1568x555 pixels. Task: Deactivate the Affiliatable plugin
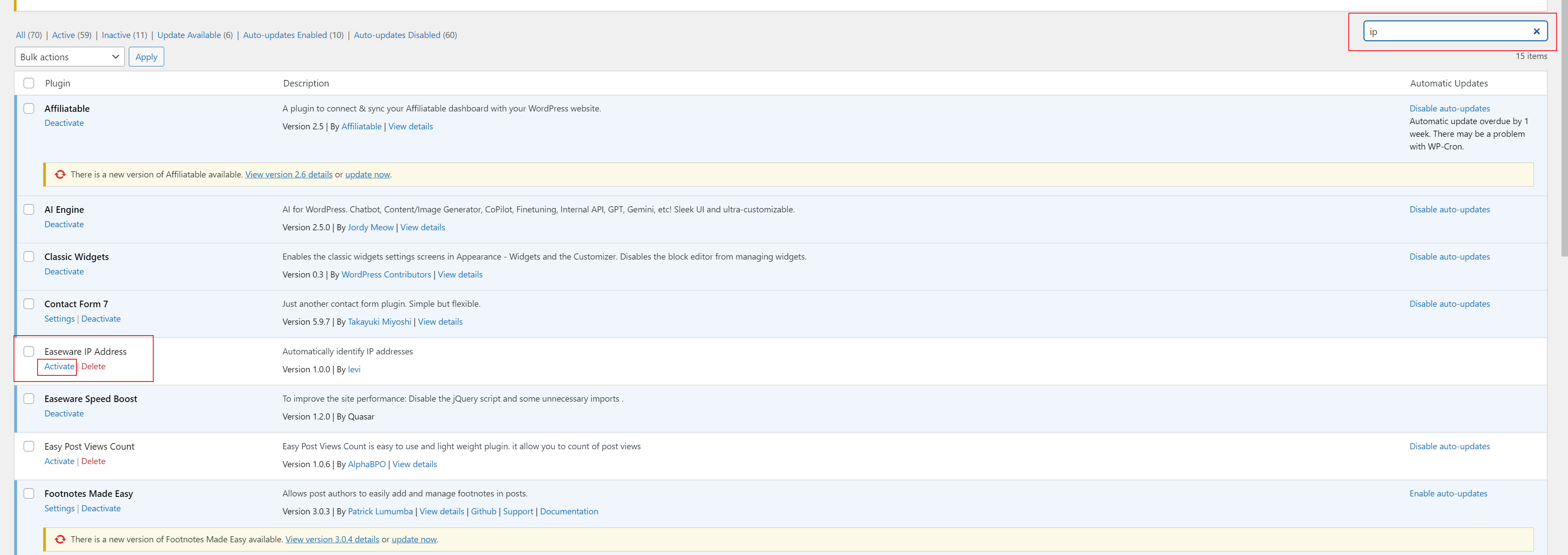pos(64,123)
